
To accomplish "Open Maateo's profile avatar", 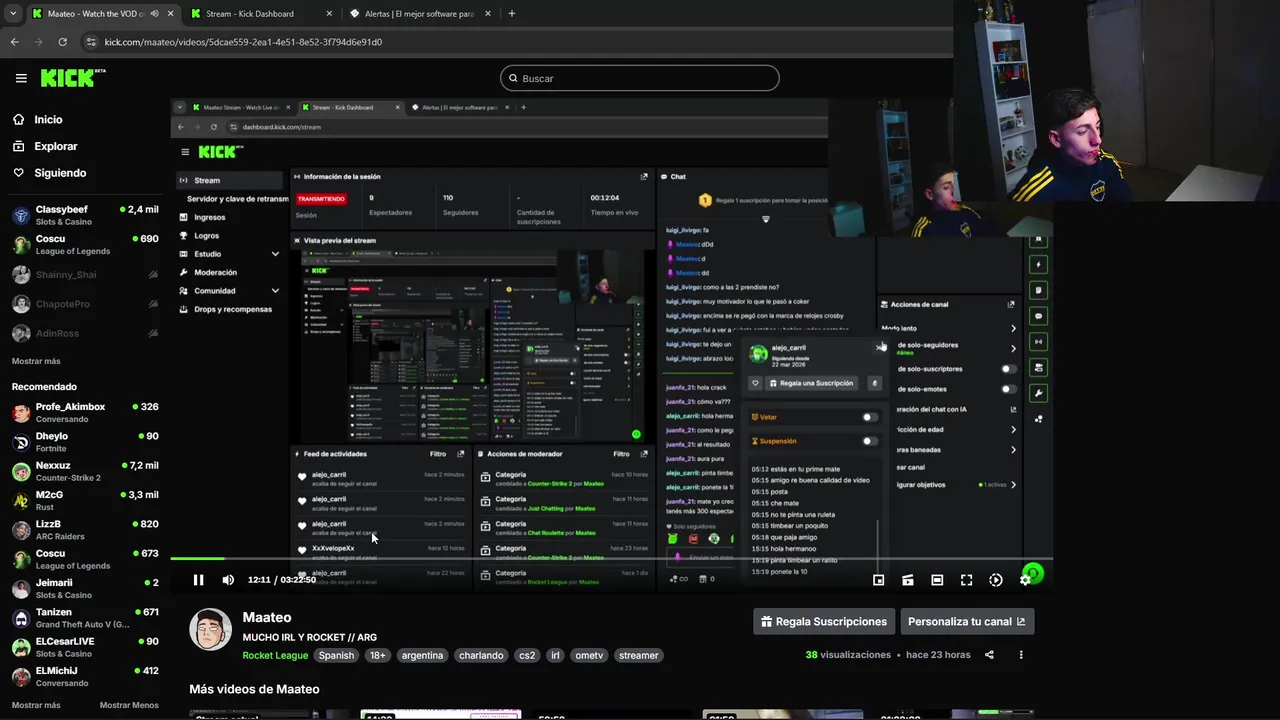I will click(211, 629).
